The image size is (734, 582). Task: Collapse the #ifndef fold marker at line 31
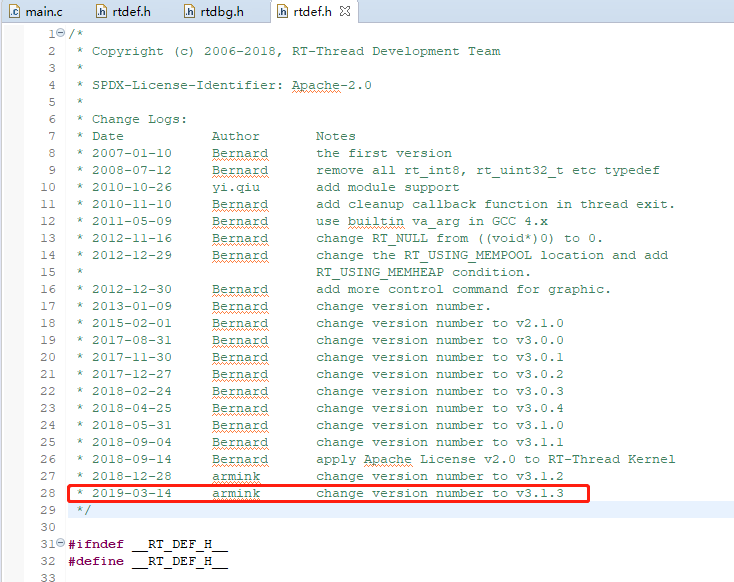click(61, 544)
